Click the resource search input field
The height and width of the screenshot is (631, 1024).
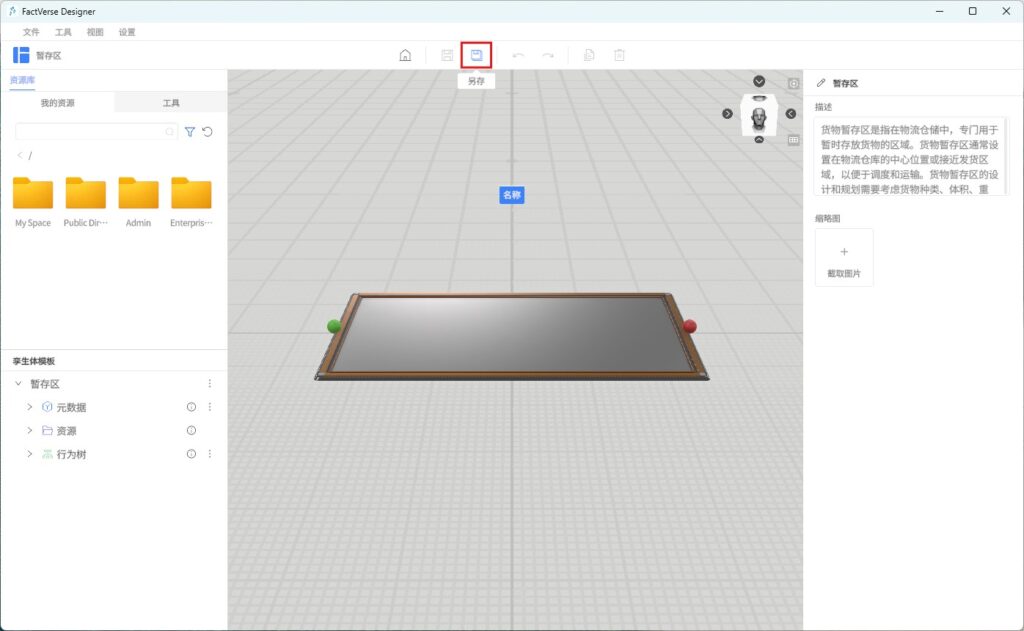point(90,131)
